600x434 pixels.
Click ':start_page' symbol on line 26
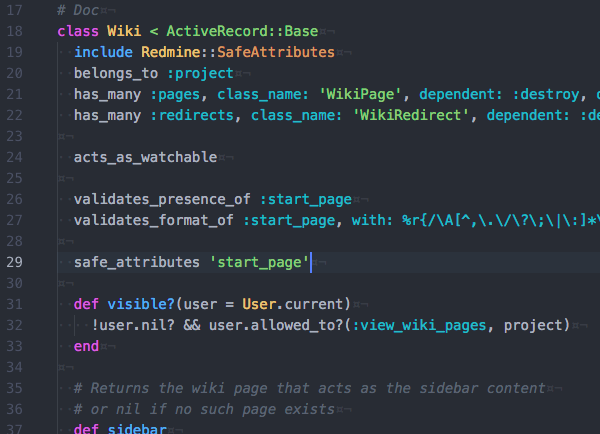click(306, 200)
